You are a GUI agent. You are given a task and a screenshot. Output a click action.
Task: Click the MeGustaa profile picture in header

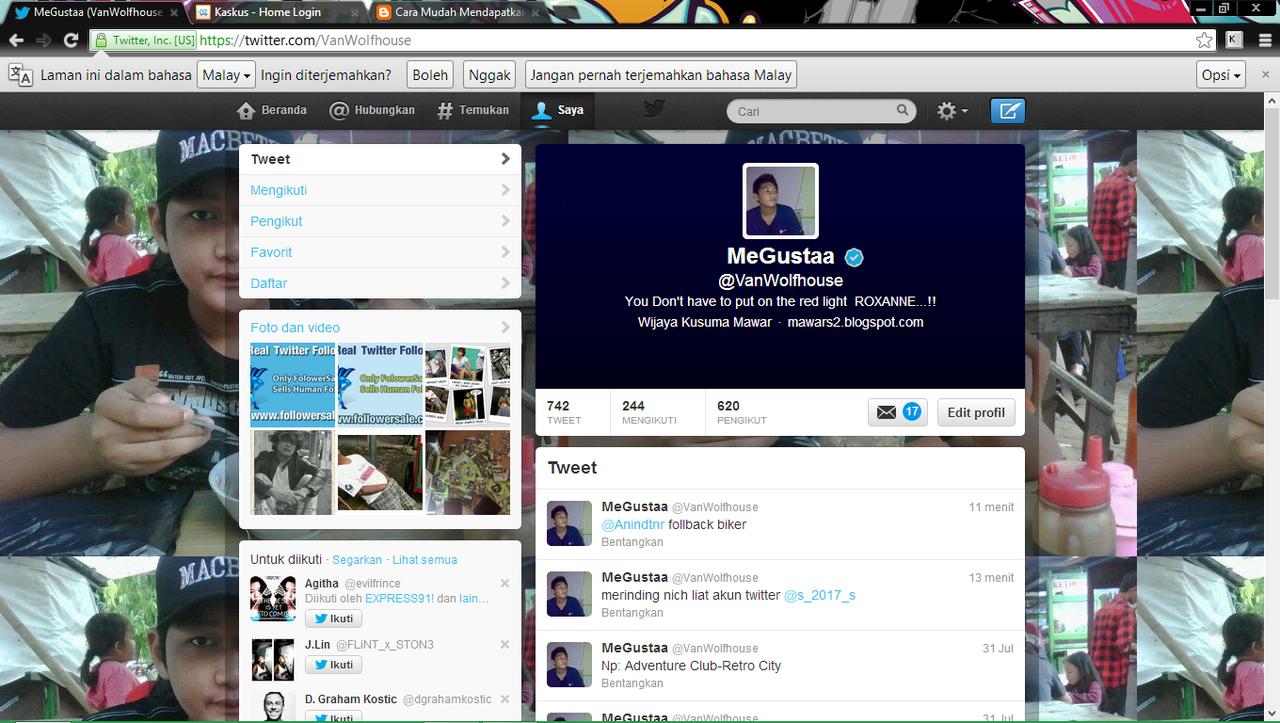pos(780,201)
